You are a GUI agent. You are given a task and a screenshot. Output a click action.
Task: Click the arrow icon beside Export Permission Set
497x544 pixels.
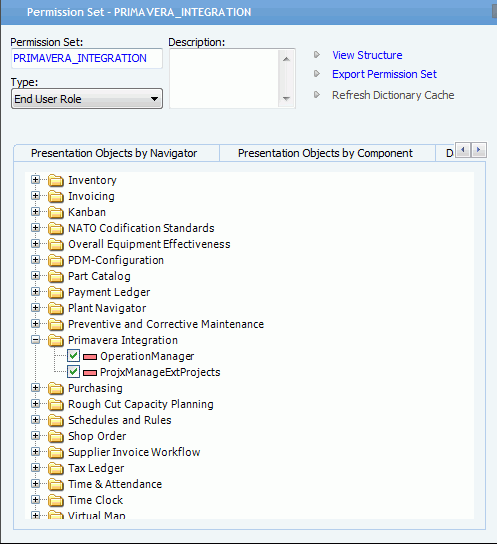[x=317, y=74]
